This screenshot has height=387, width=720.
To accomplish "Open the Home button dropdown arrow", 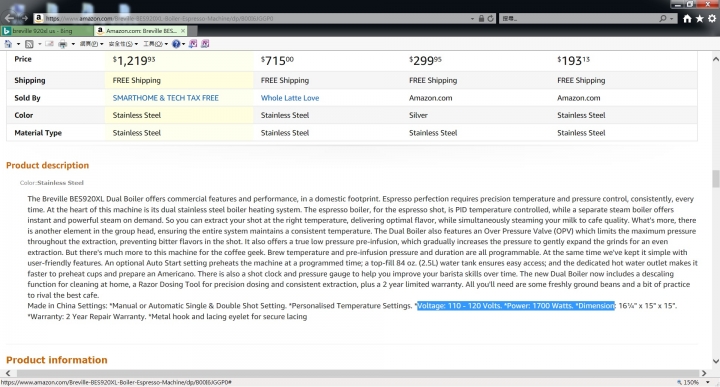I will (x=18, y=44).
